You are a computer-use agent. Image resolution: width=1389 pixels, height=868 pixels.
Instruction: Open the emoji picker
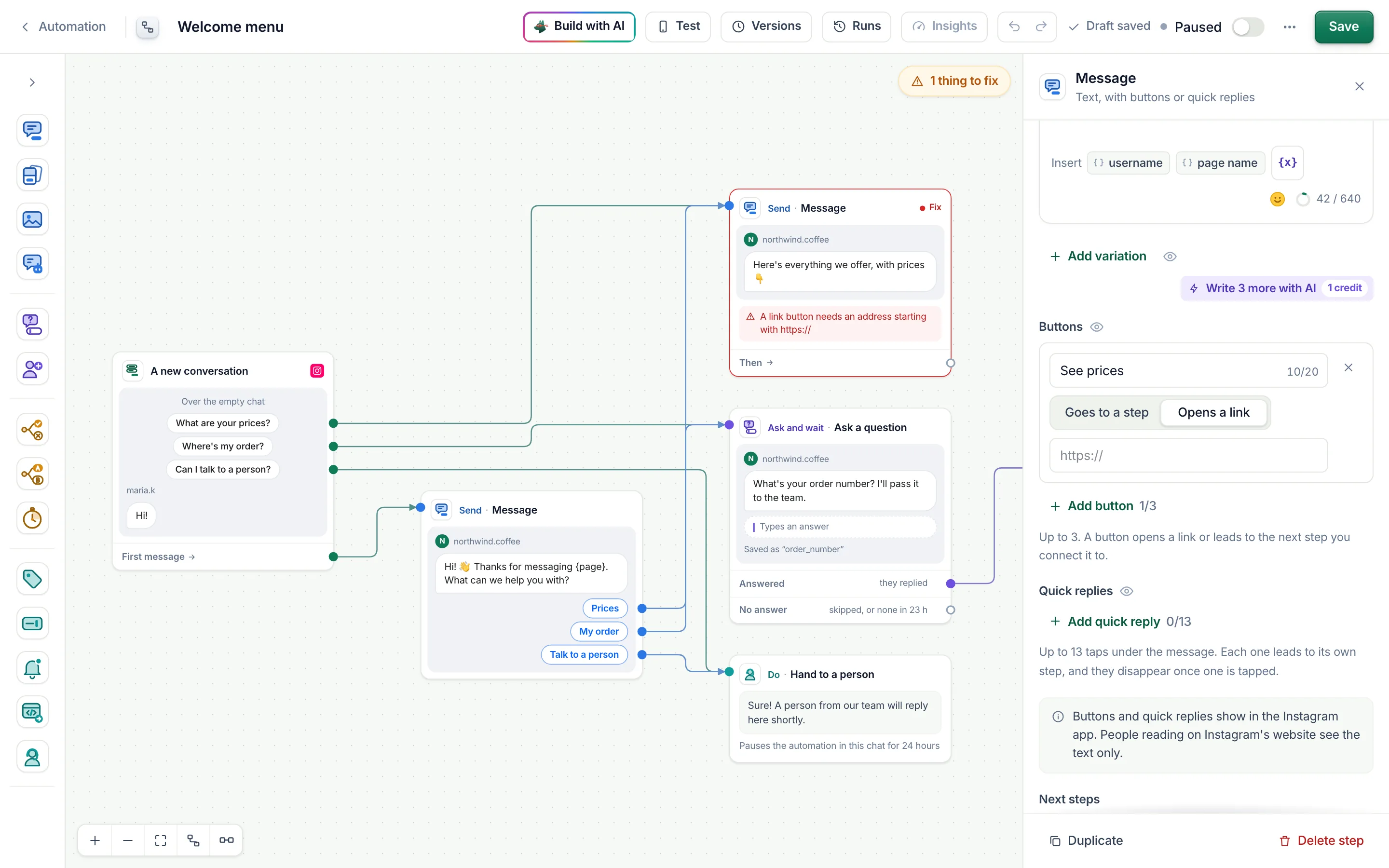(x=1277, y=199)
